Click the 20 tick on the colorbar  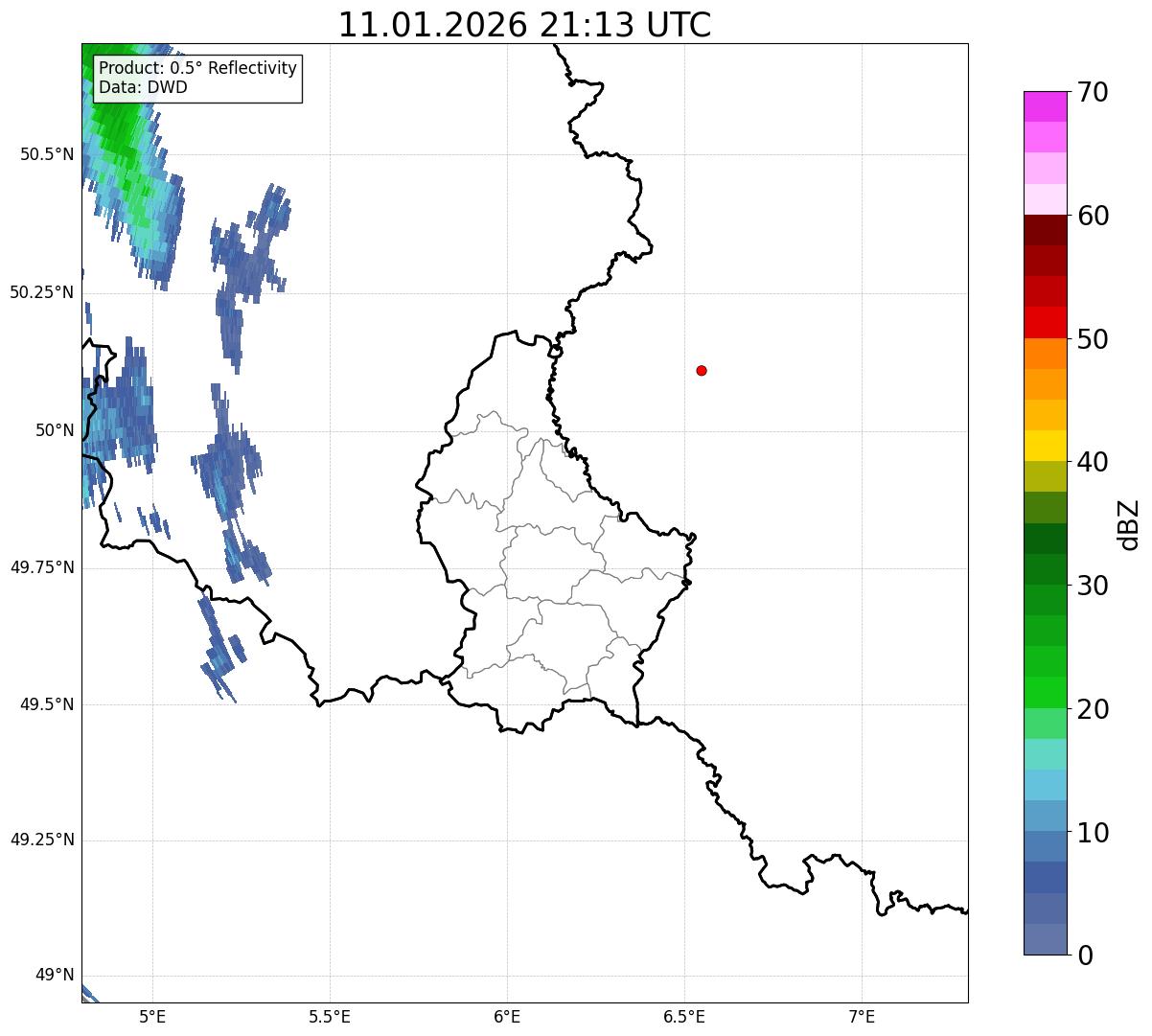[x=1093, y=709]
